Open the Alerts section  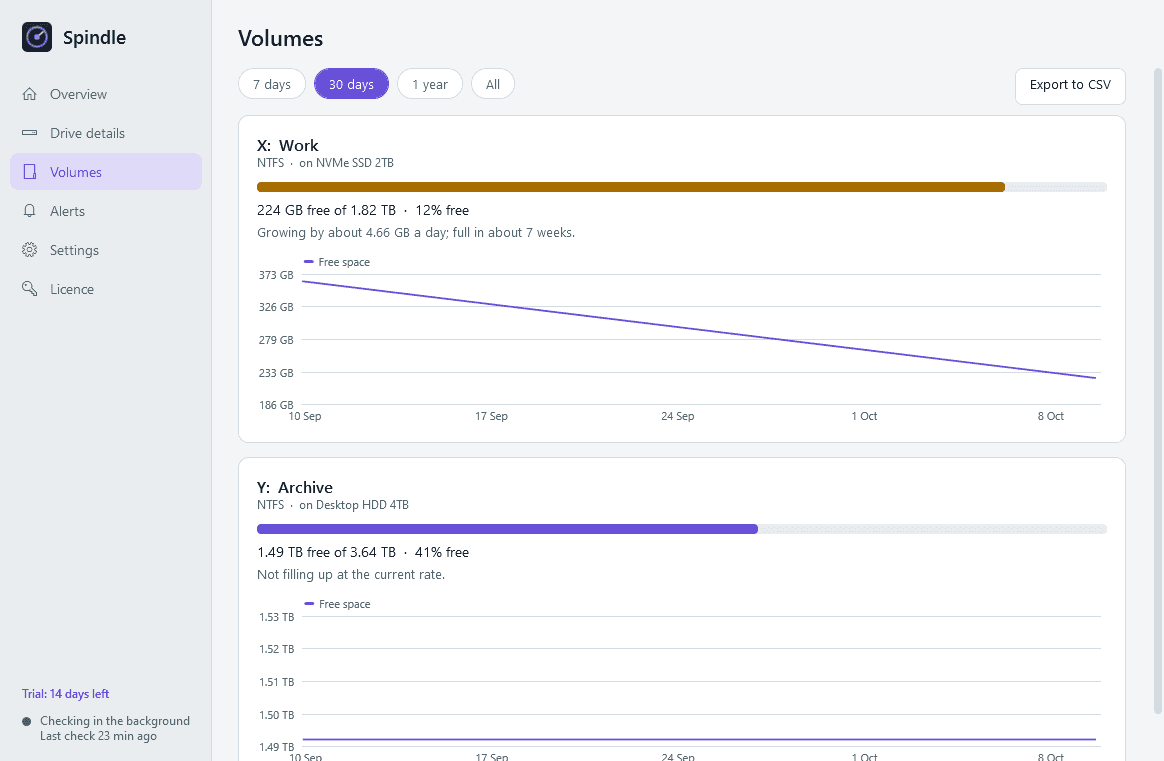(x=106, y=211)
